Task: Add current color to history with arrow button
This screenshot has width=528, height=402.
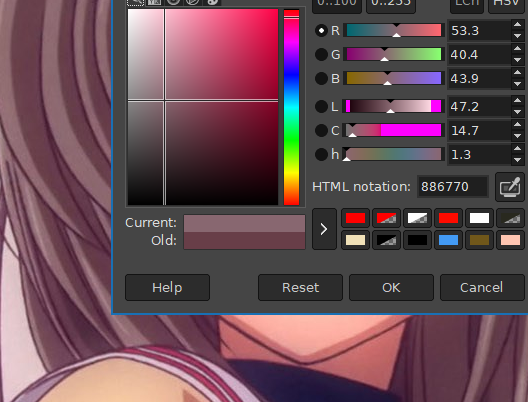Action: [324, 229]
